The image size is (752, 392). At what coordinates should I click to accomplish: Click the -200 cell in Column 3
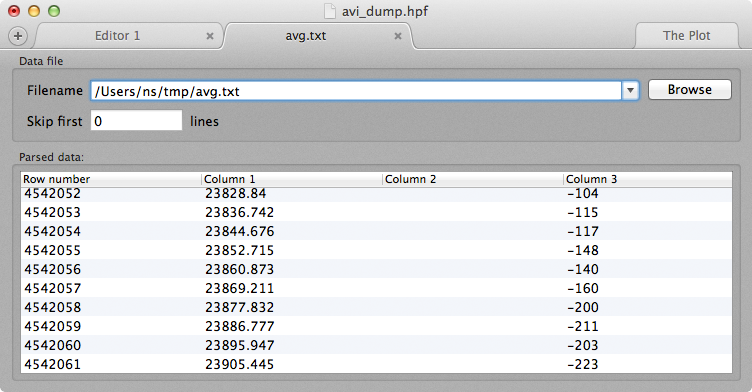(583, 307)
